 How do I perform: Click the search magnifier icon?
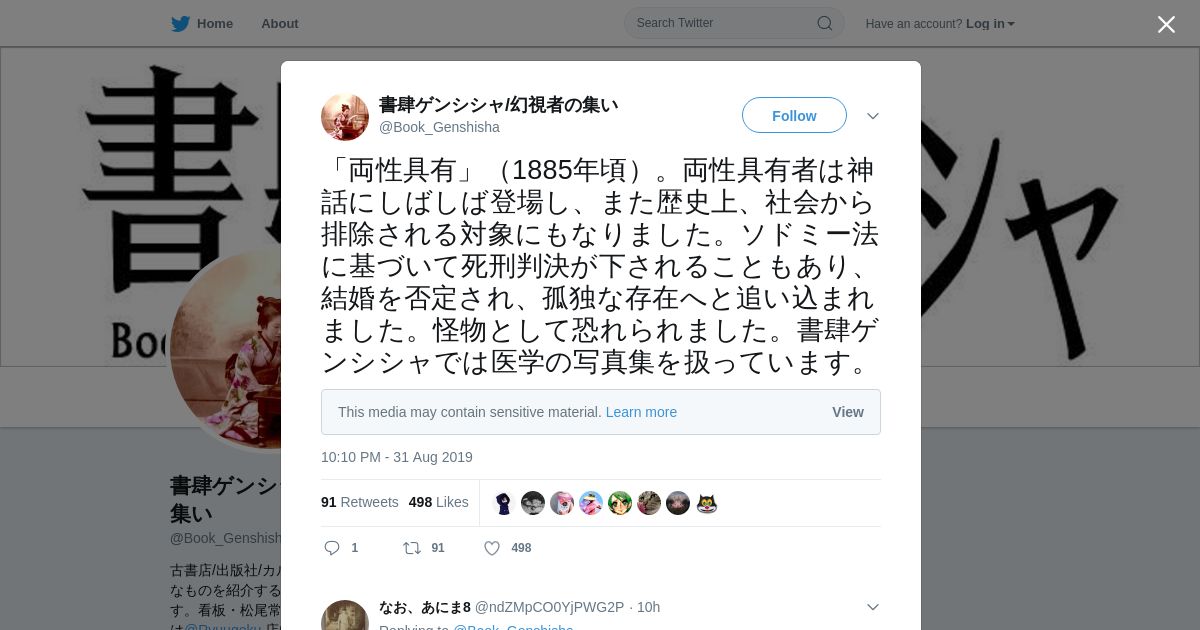[825, 23]
